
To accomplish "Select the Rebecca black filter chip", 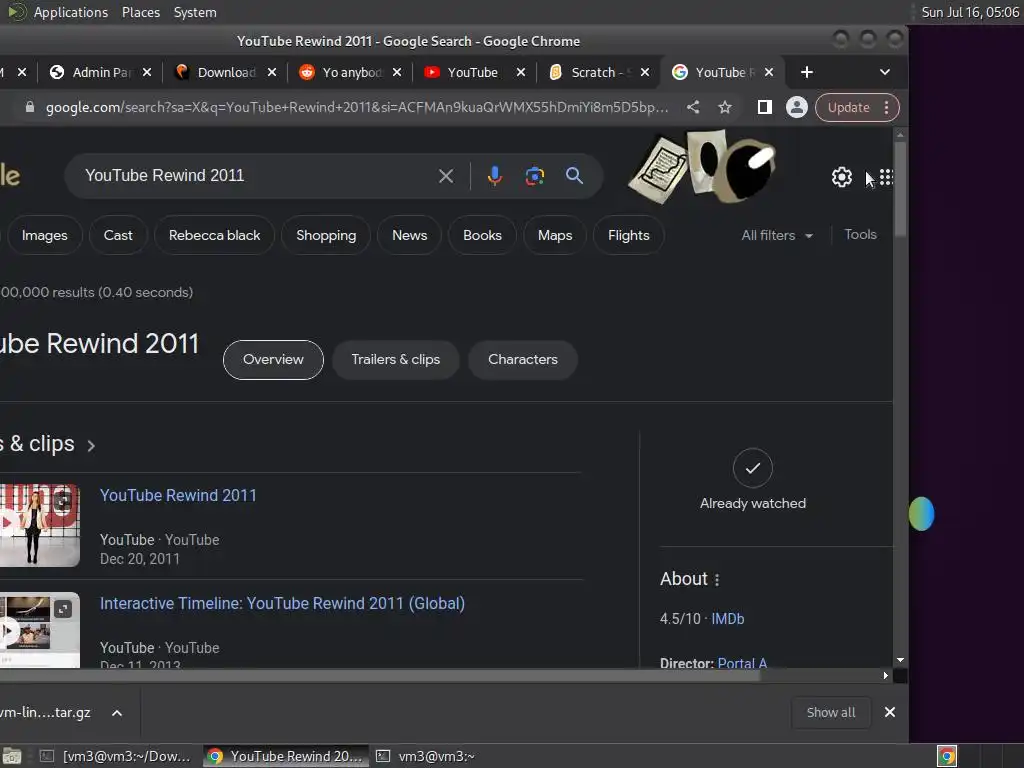I will coord(214,236).
